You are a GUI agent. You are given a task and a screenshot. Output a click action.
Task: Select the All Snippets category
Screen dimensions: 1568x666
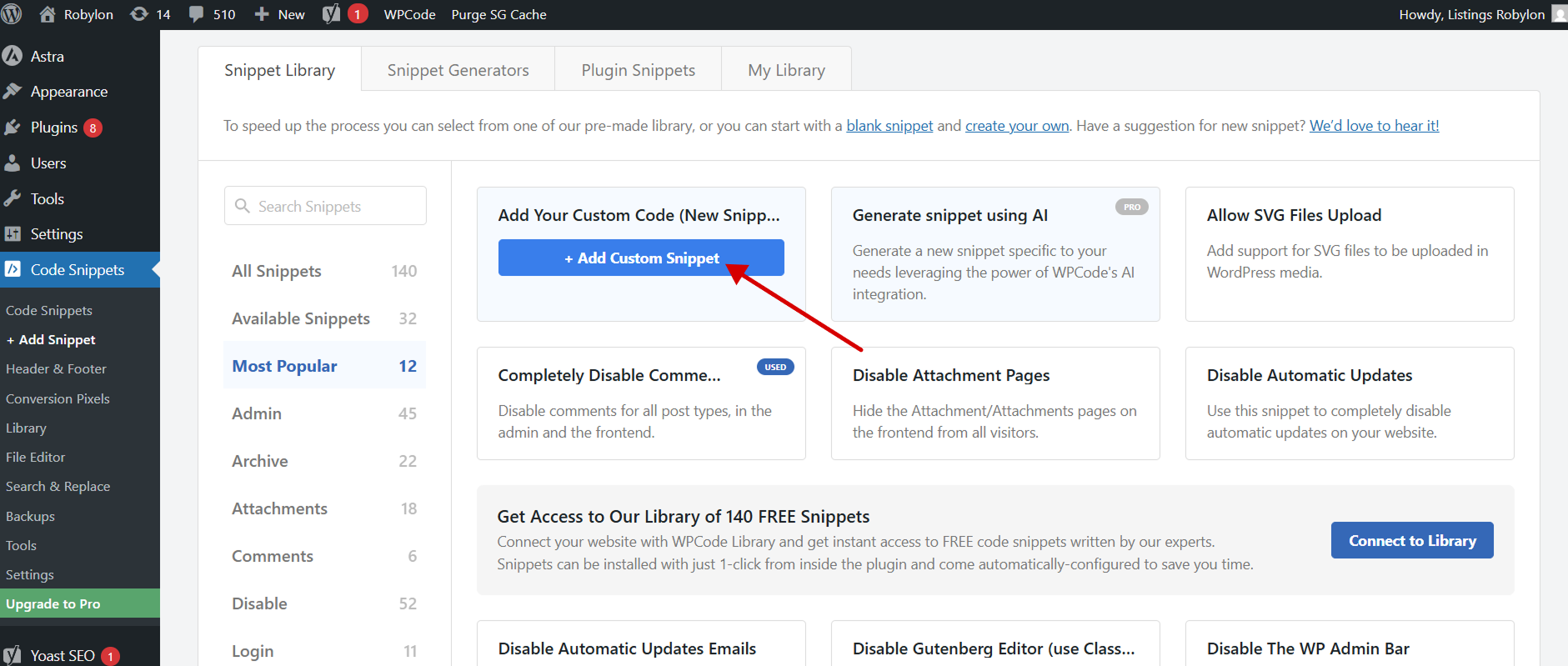[x=324, y=271]
